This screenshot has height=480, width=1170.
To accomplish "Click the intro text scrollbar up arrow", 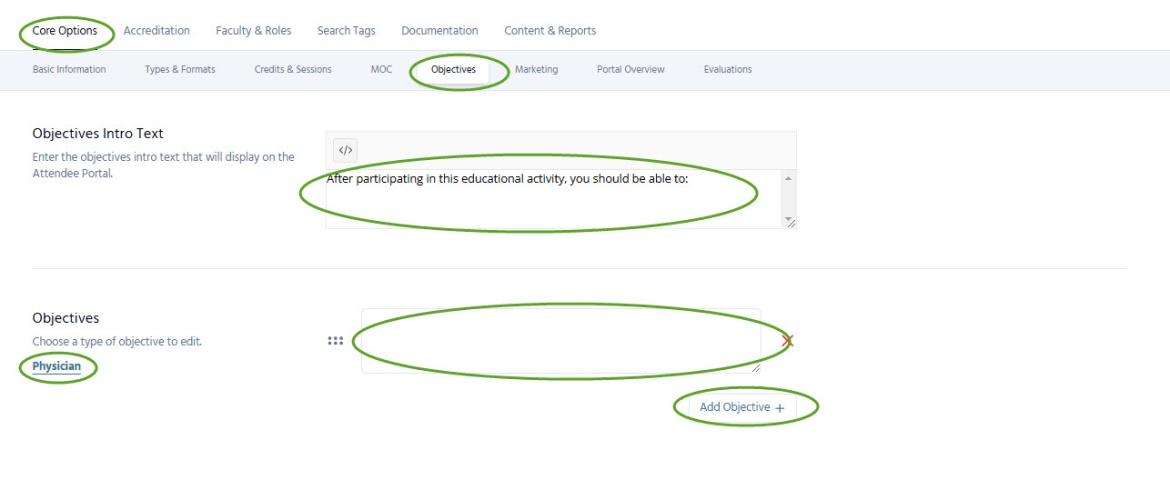I will point(788,179).
